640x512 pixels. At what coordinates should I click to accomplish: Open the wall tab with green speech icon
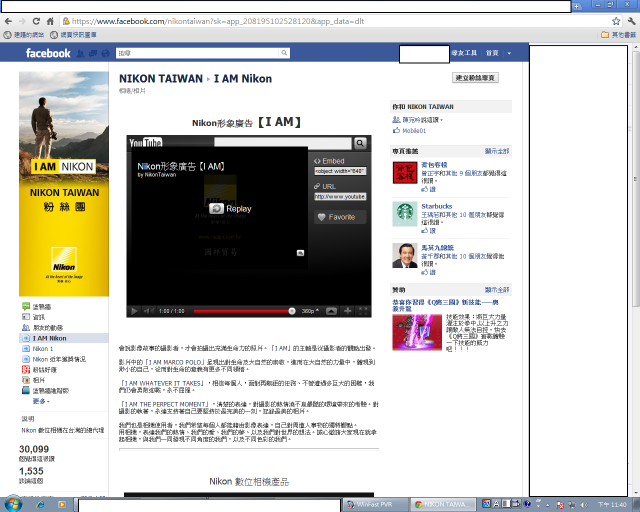[37, 307]
